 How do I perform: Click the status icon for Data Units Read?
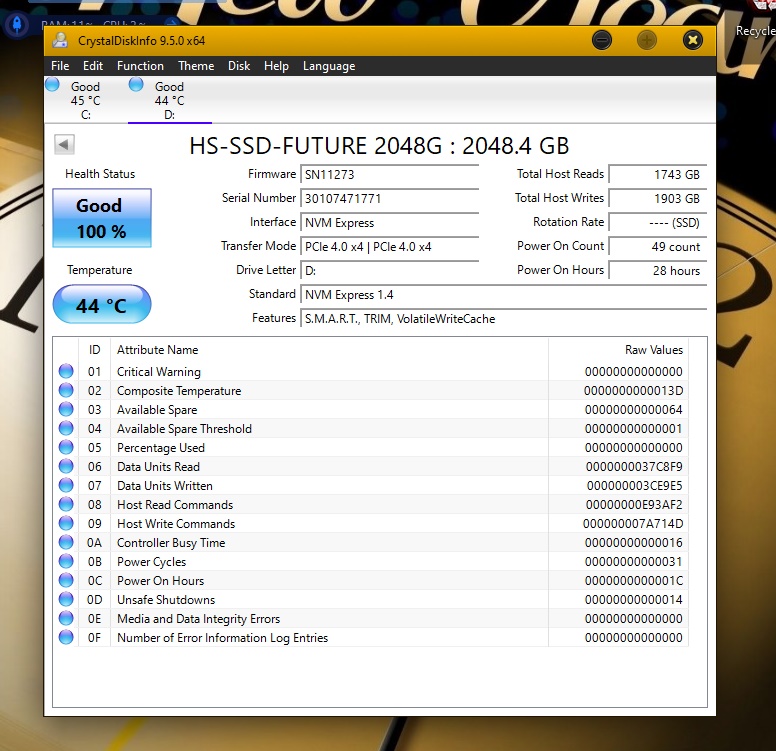(x=66, y=466)
